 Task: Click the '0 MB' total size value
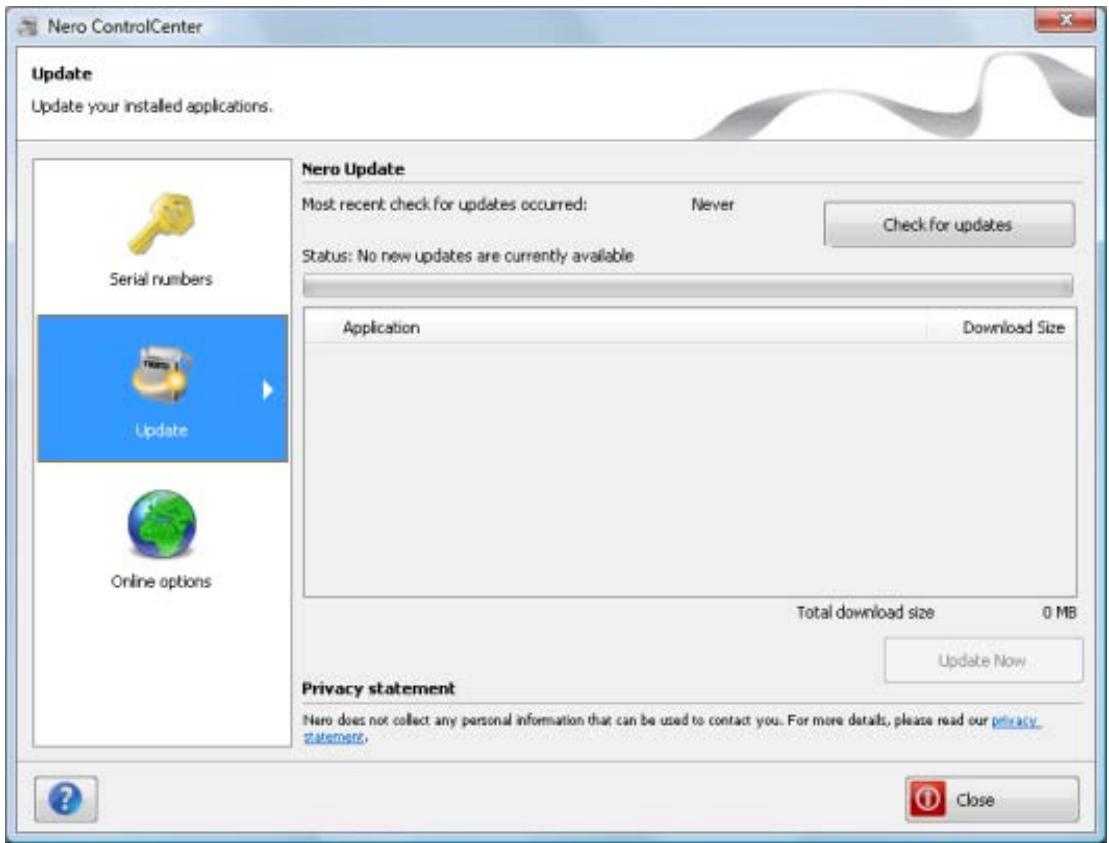point(1059,612)
